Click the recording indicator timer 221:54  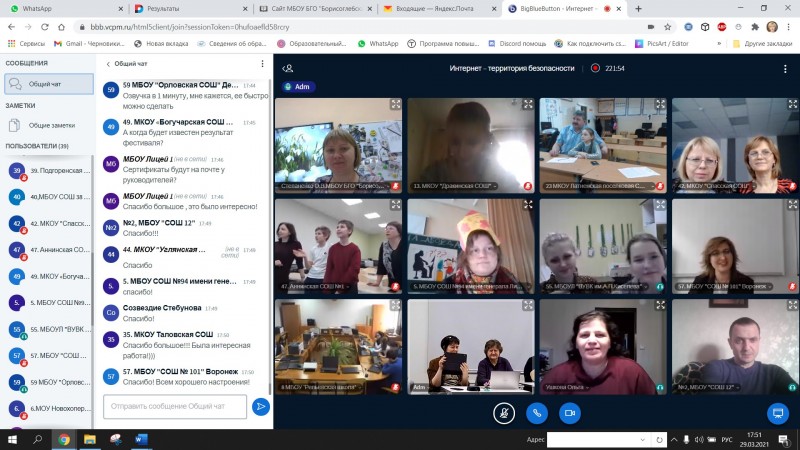(608, 68)
